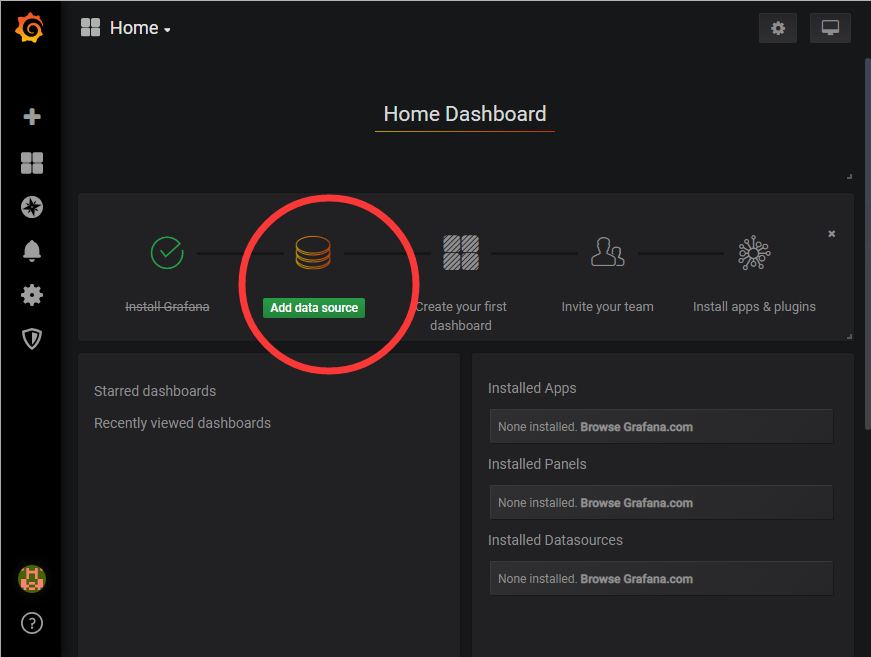The image size is (871, 657).
Task: Click the Installed Datasources heading
Action: (555, 540)
